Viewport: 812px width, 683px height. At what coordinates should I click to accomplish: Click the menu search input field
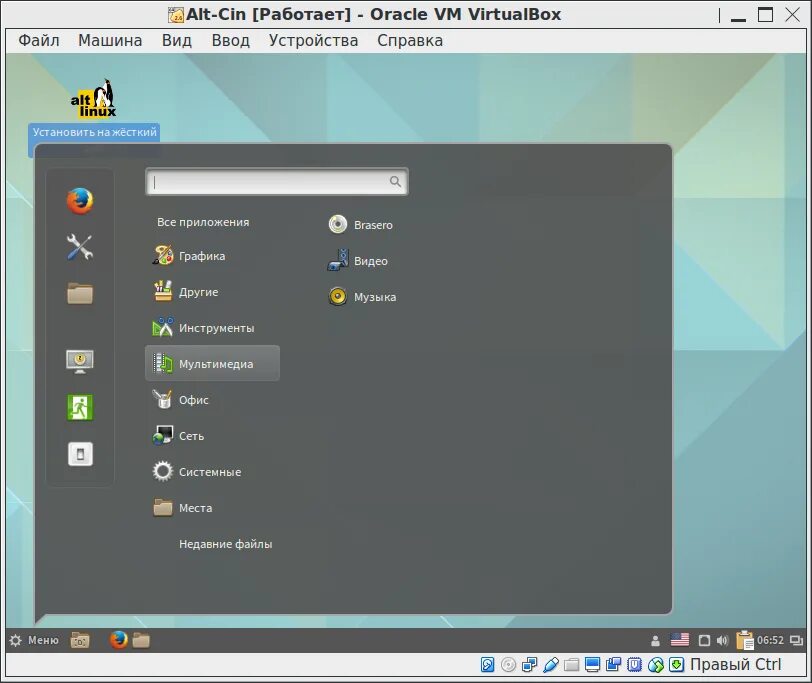pyautogui.click(x=277, y=182)
